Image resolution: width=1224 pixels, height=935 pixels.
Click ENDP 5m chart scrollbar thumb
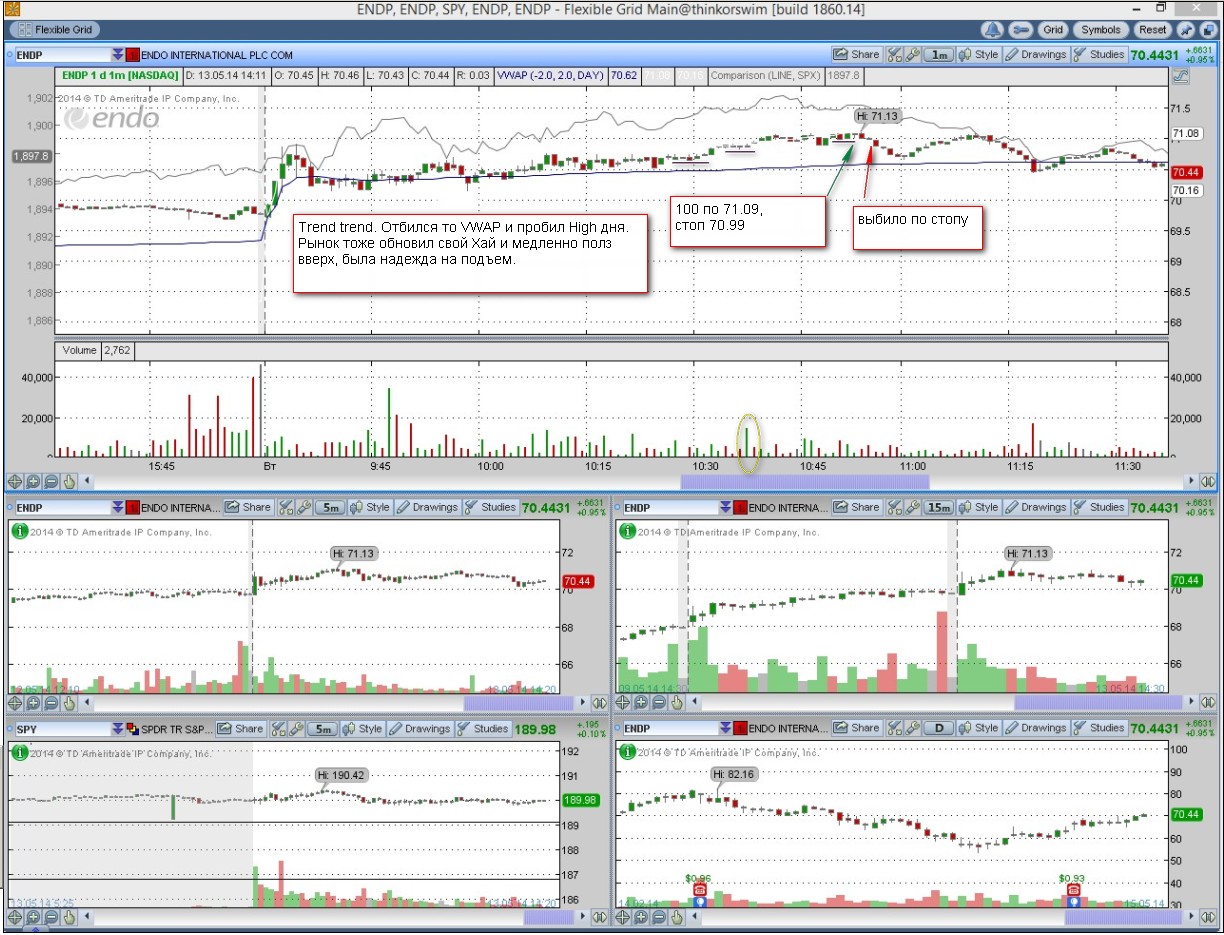[x=517, y=703]
